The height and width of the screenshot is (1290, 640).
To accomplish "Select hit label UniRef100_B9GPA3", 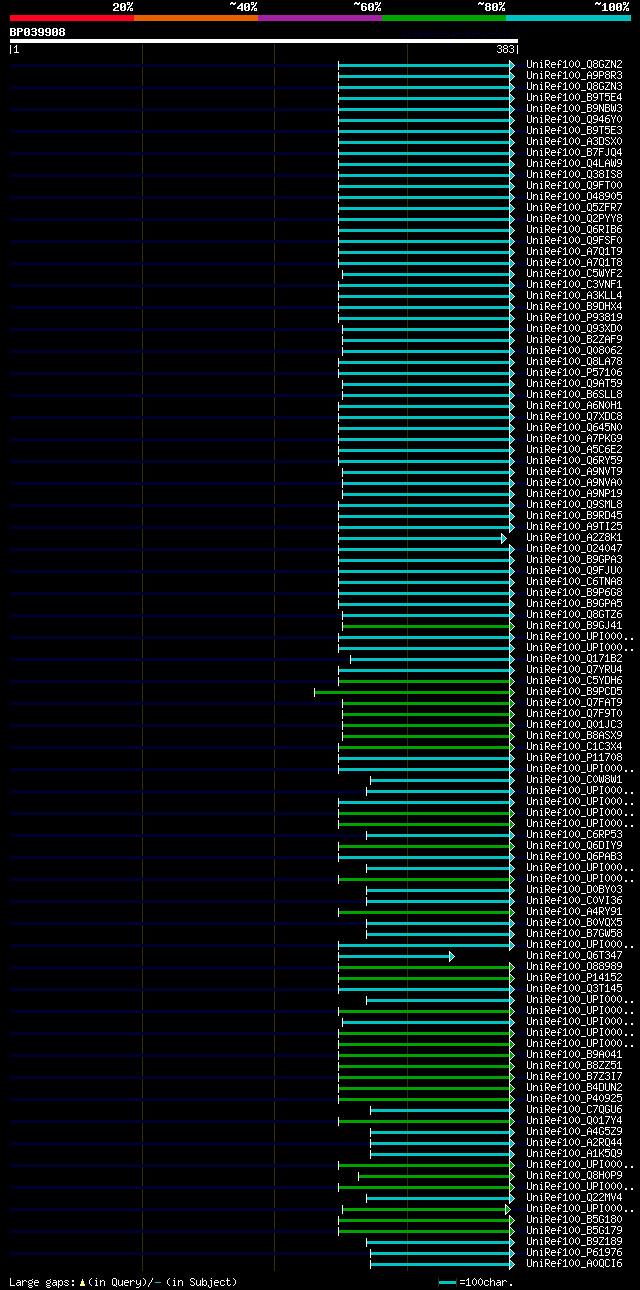I will [x=574, y=559].
